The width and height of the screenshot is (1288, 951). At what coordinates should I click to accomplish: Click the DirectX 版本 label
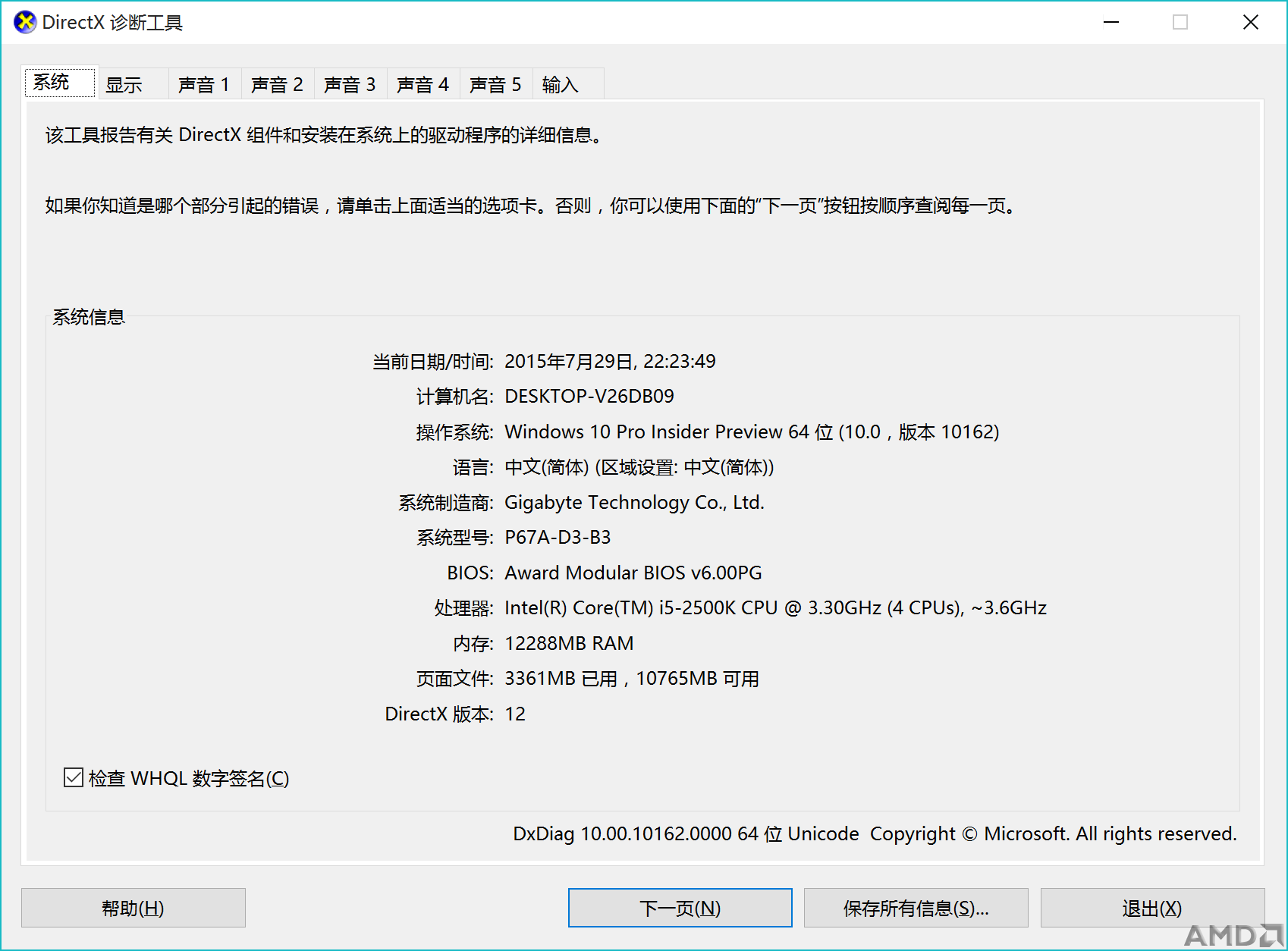[x=439, y=714]
